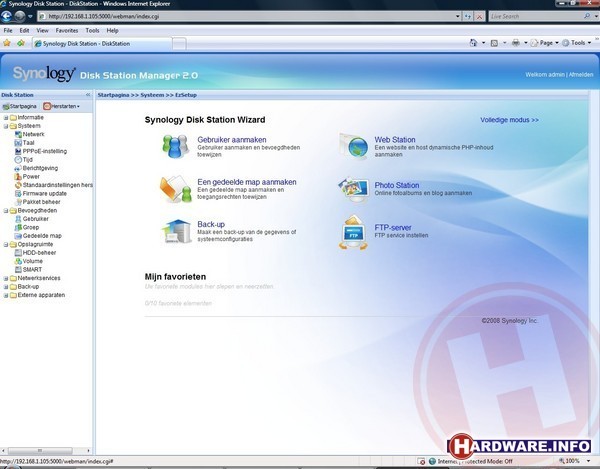Select Standaardinstellingen herstellen entry
600x469 pixels.
(57, 185)
